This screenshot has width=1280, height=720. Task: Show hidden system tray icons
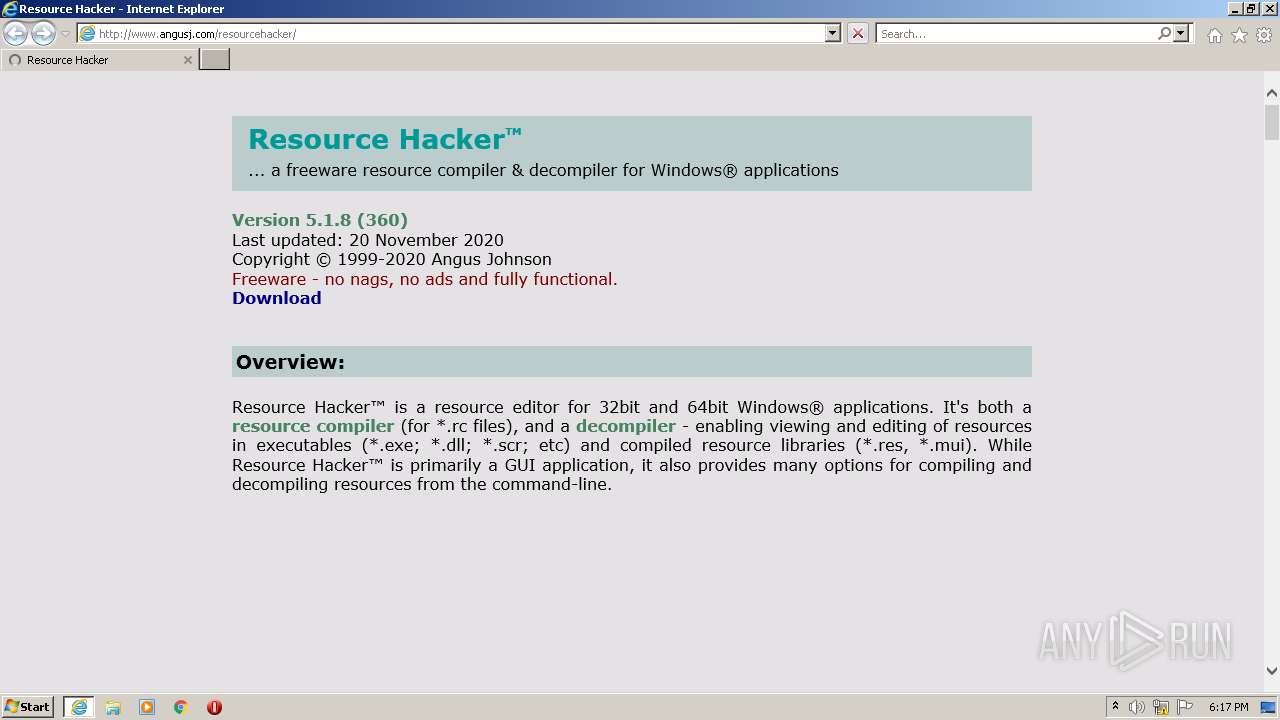click(1115, 706)
